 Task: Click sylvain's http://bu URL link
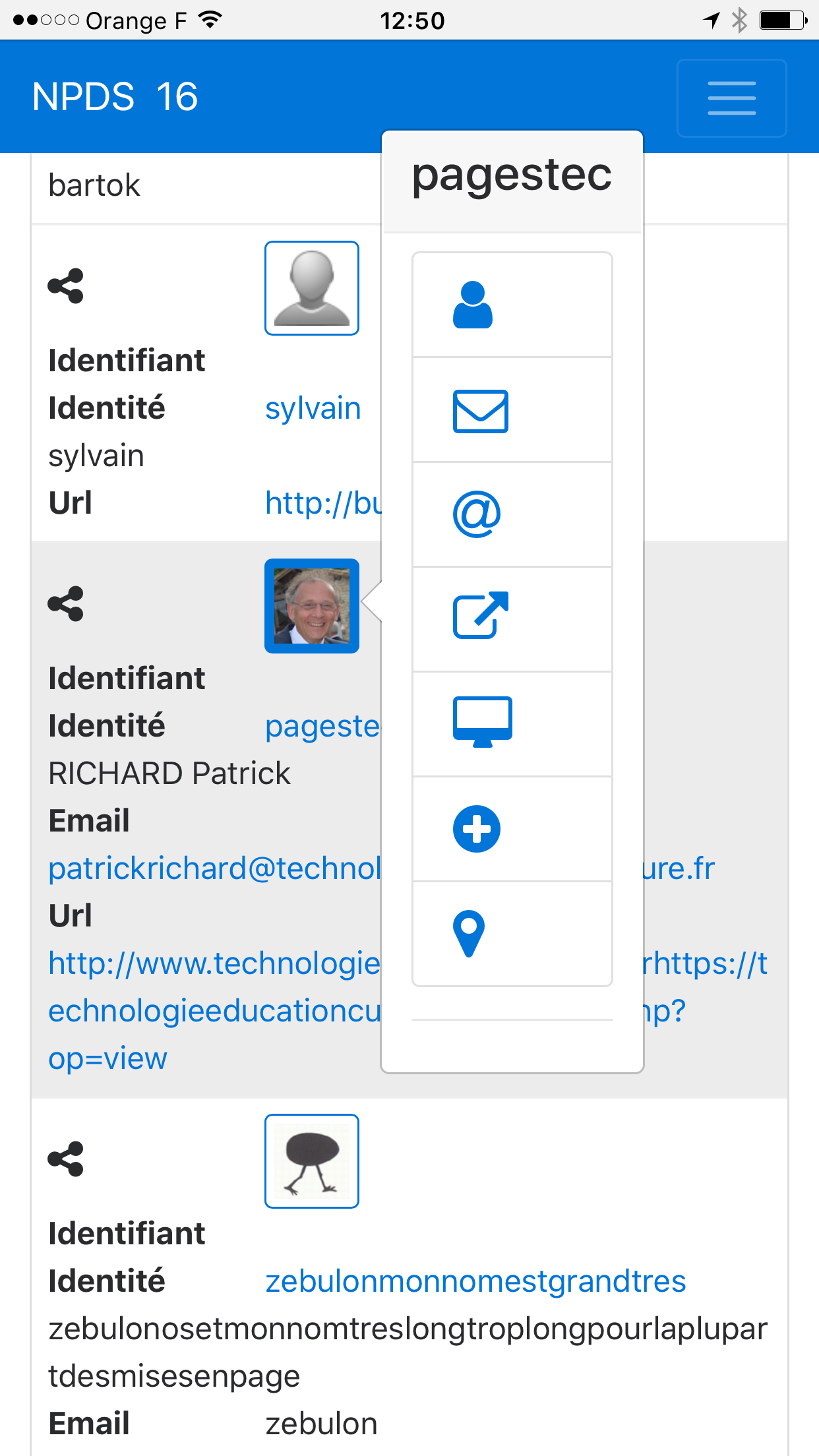click(x=323, y=503)
